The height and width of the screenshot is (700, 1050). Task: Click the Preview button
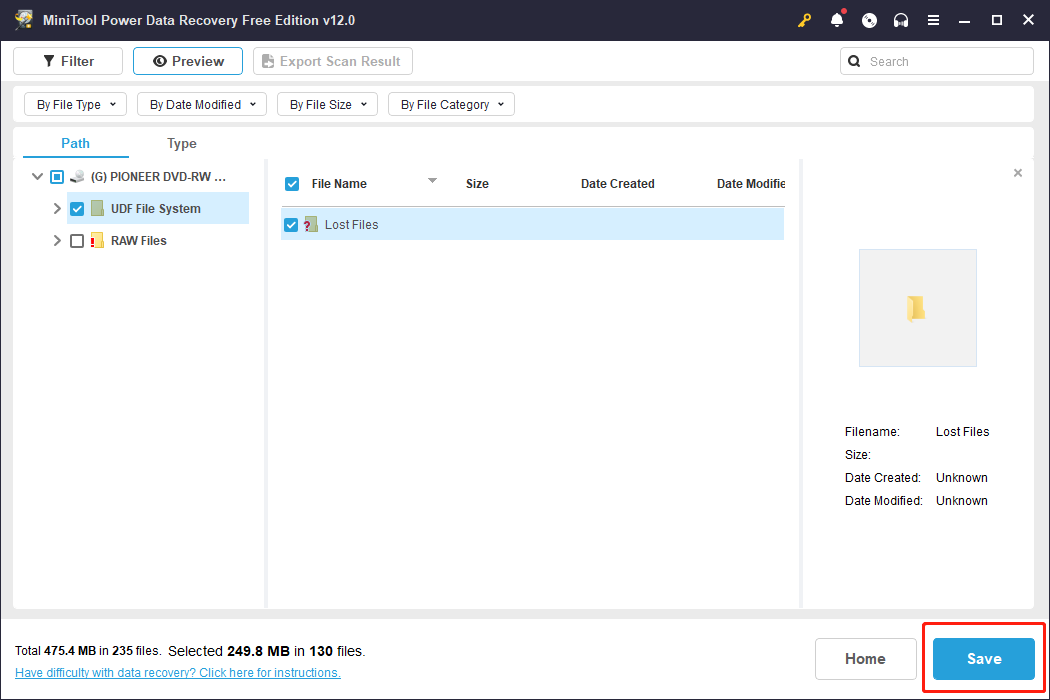coord(188,61)
